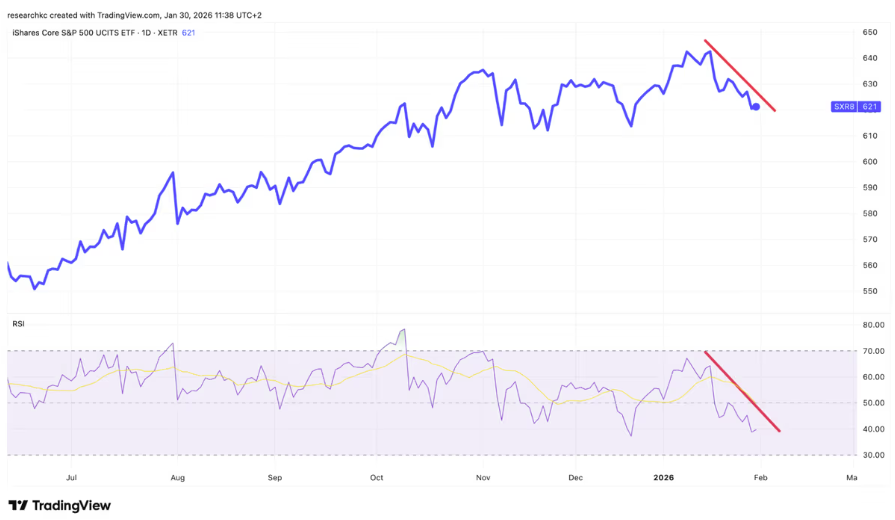Click the Oct label on time axis
The width and height of the screenshot is (895, 520).
click(x=376, y=478)
